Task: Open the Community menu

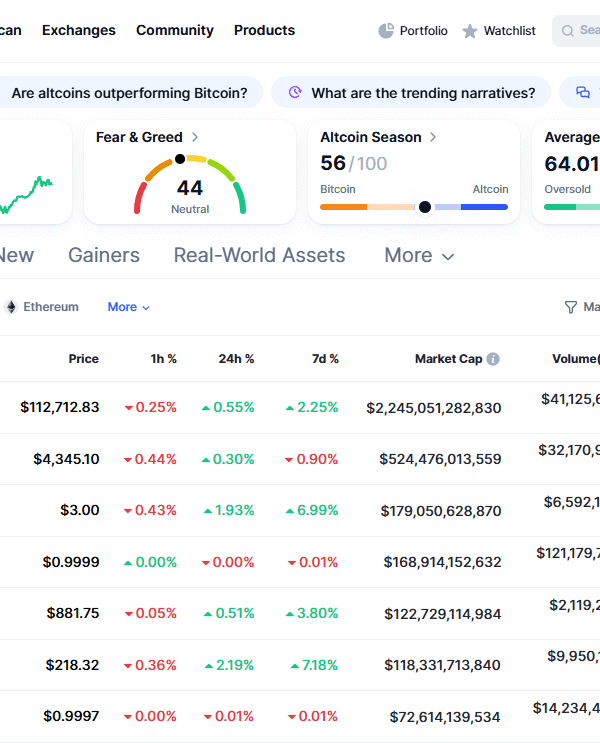Action: (x=175, y=30)
